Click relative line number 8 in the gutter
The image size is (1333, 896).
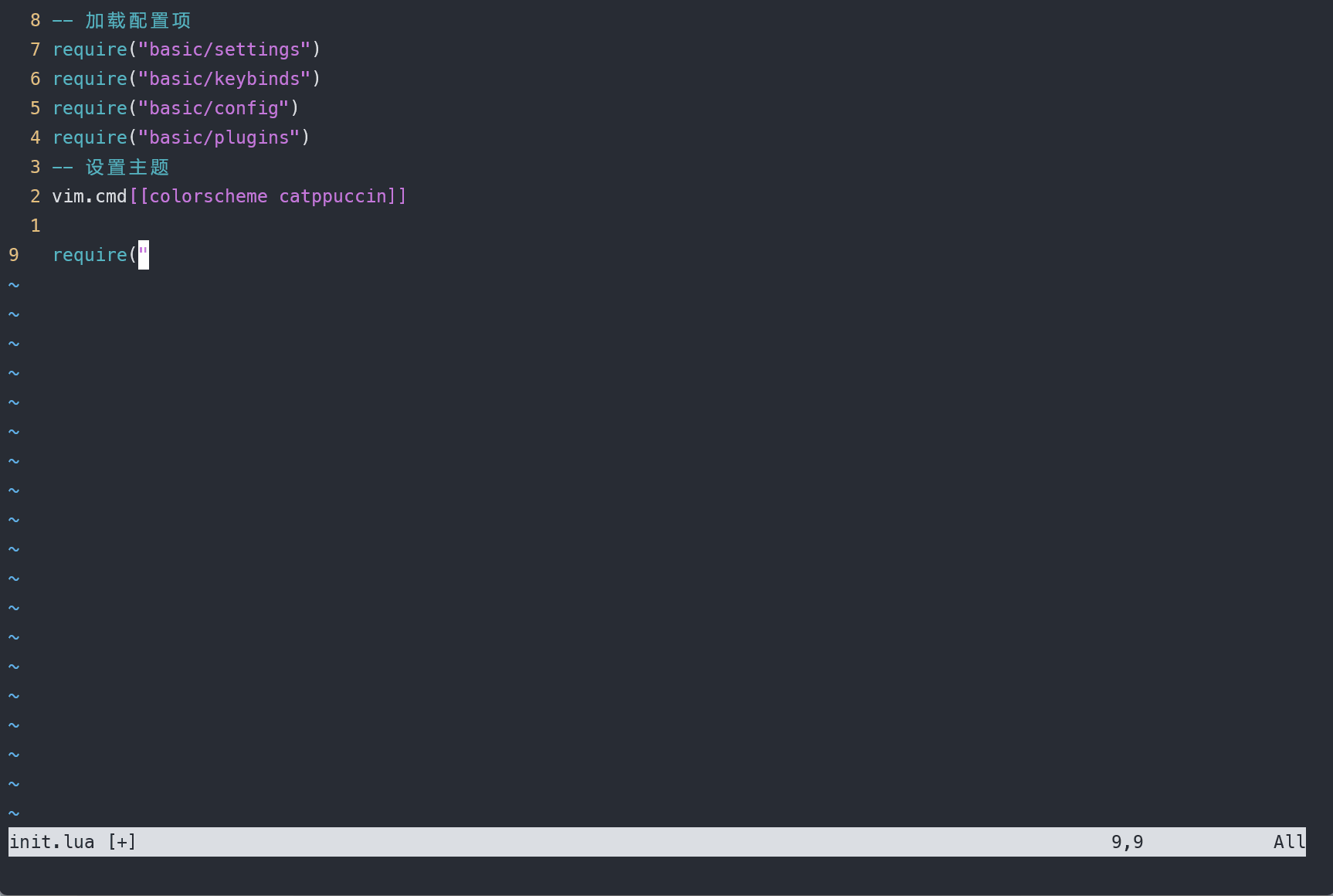pyautogui.click(x=36, y=20)
